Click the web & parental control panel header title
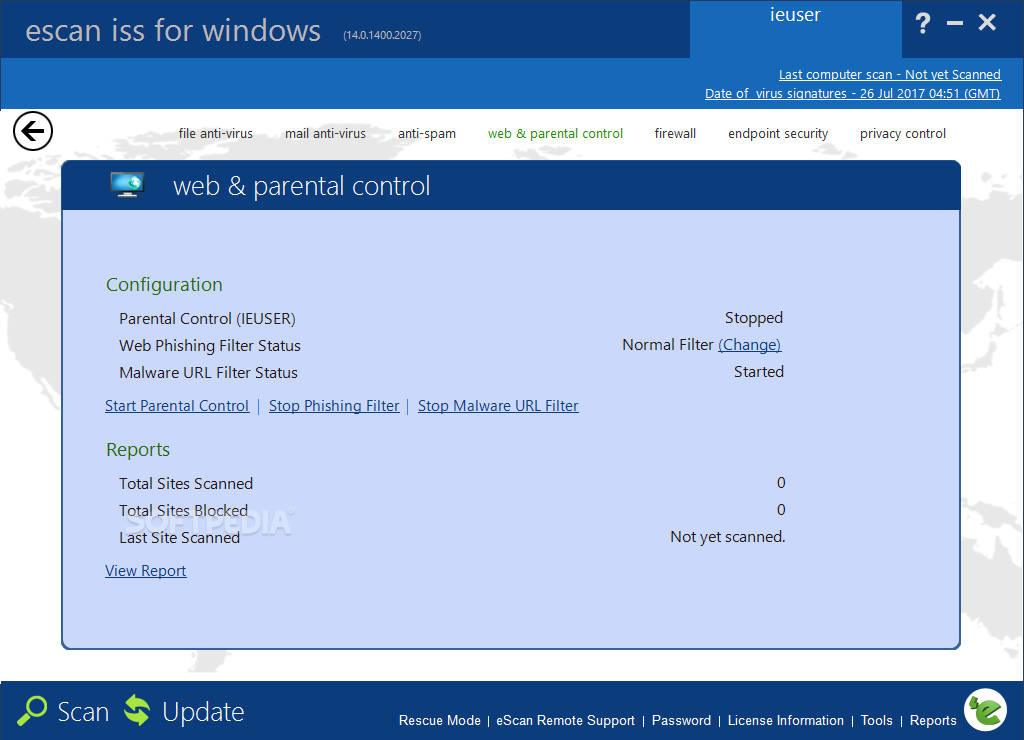 [302, 186]
